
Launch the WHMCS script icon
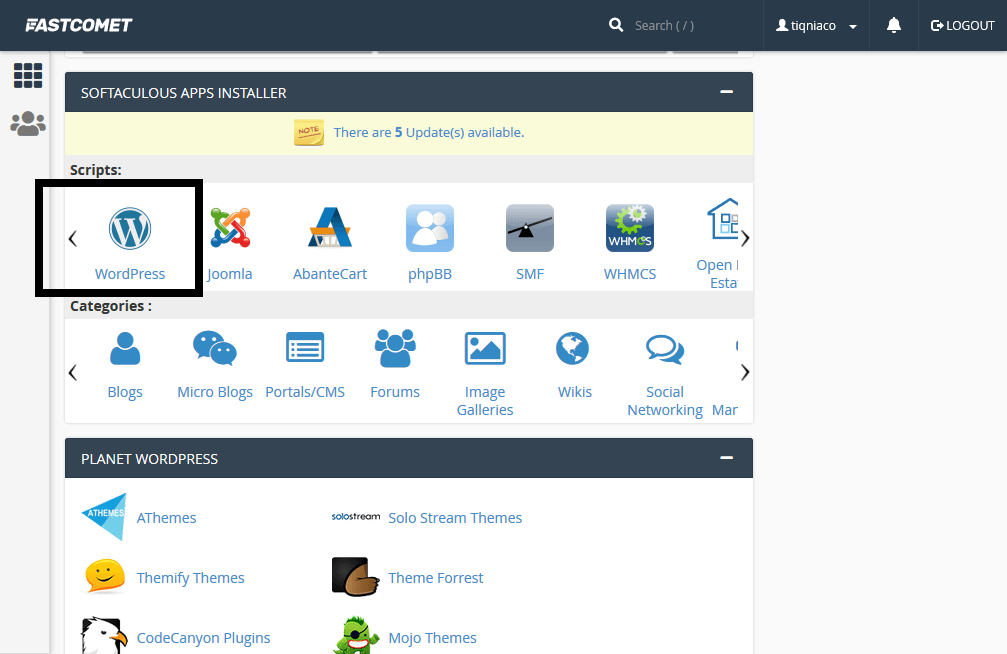[x=630, y=228]
